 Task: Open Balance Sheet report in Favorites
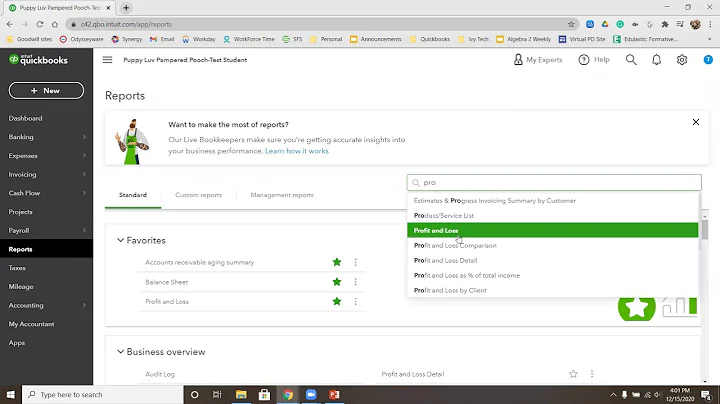point(167,282)
